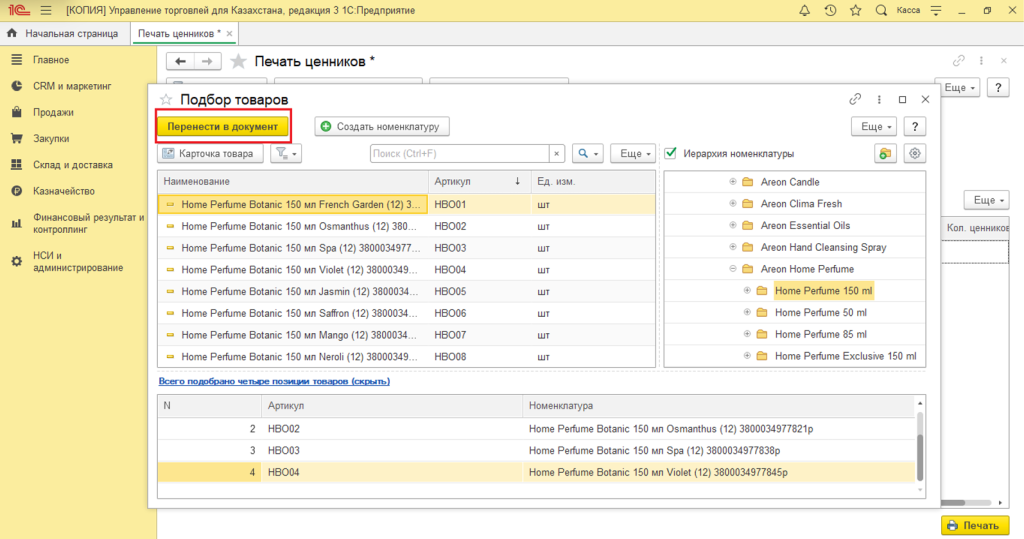Image resolution: width=1024 pixels, height=539 pixels.
Task: Open the Казначейство section
Action: (x=63, y=191)
